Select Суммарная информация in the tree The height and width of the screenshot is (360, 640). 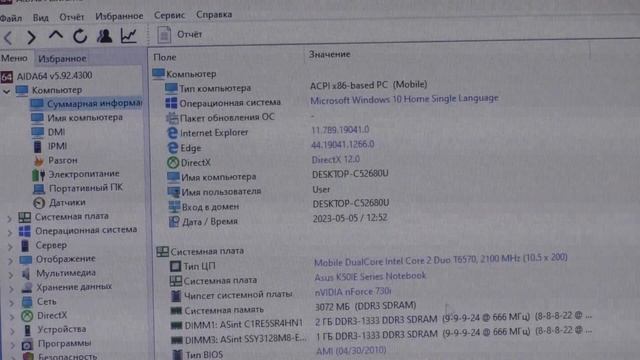coord(87,104)
